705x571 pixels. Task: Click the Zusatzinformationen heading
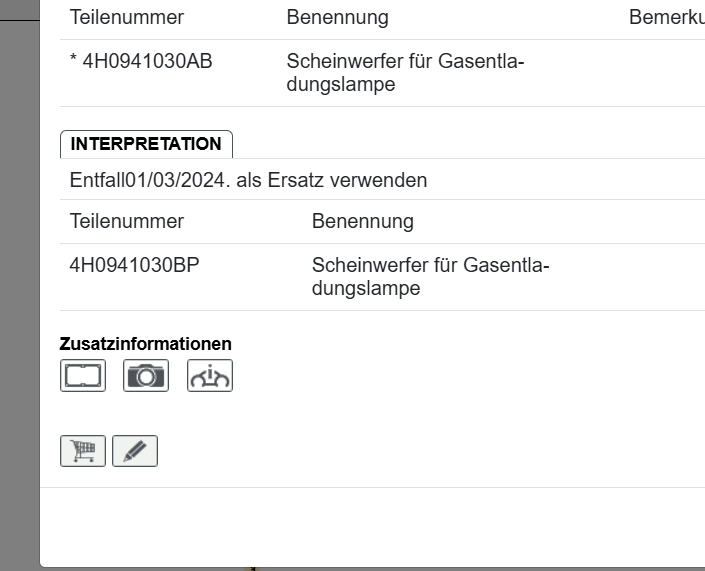146,344
